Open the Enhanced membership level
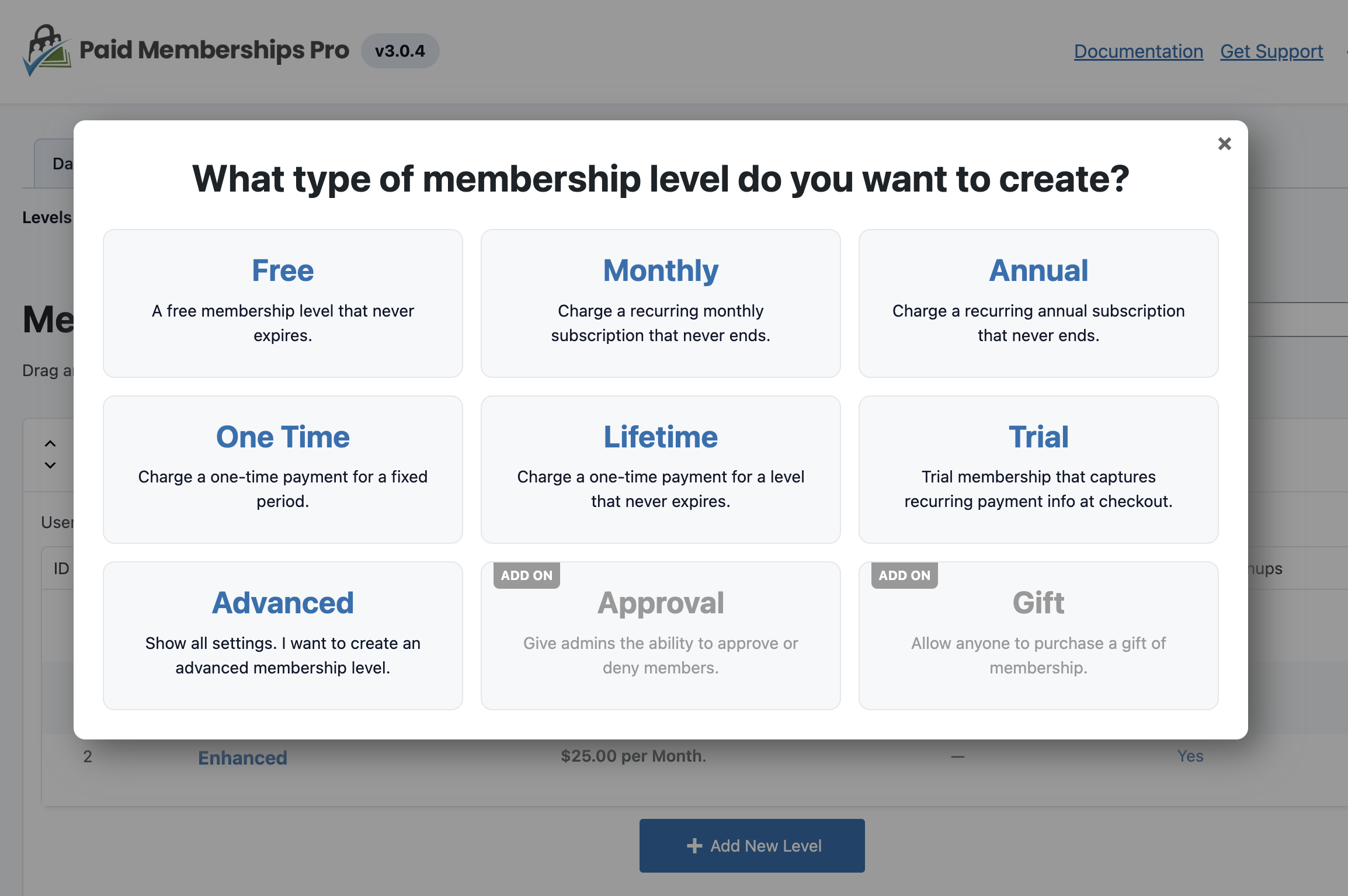This screenshot has height=896, width=1348. [243, 757]
